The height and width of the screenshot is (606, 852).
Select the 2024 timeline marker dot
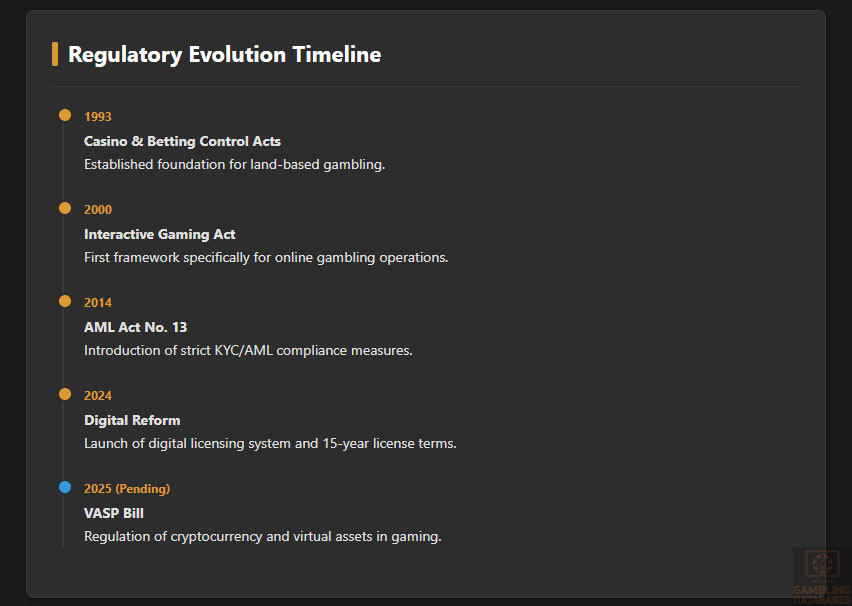(65, 394)
